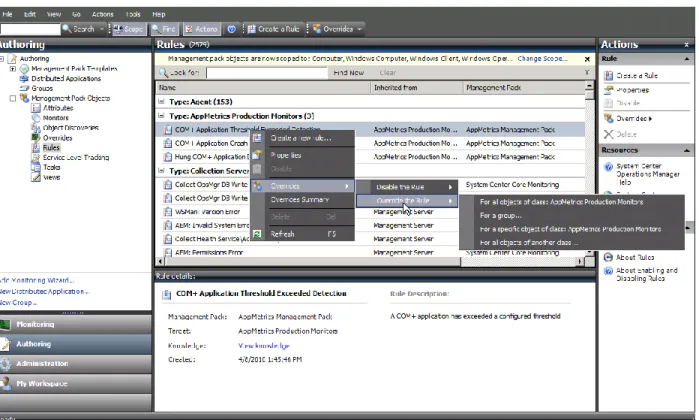Choose For a specific object of class
Screen dimensions: 699x420
pyautogui.click(x=570, y=229)
